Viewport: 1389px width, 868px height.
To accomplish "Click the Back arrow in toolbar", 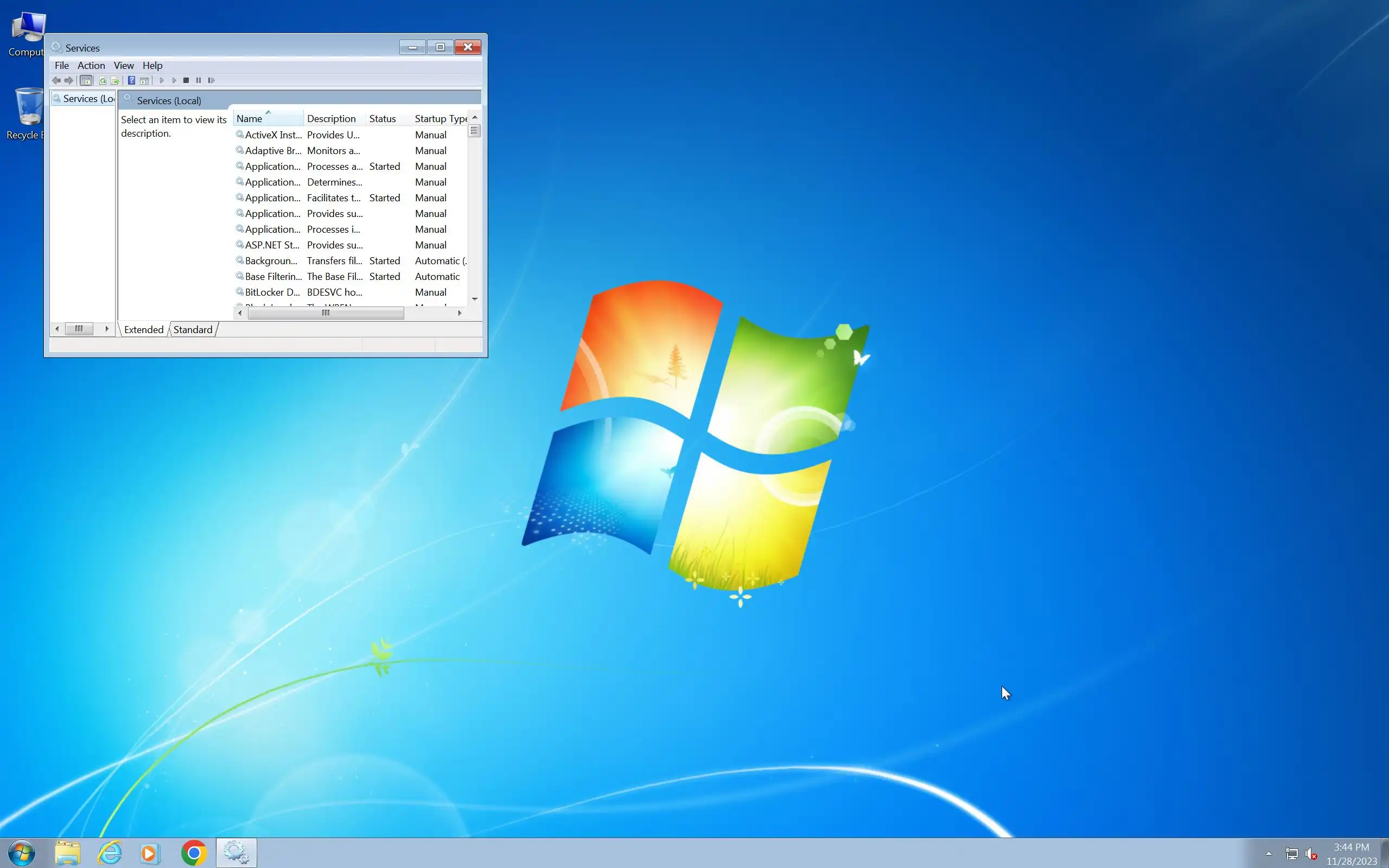I will 56,80.
